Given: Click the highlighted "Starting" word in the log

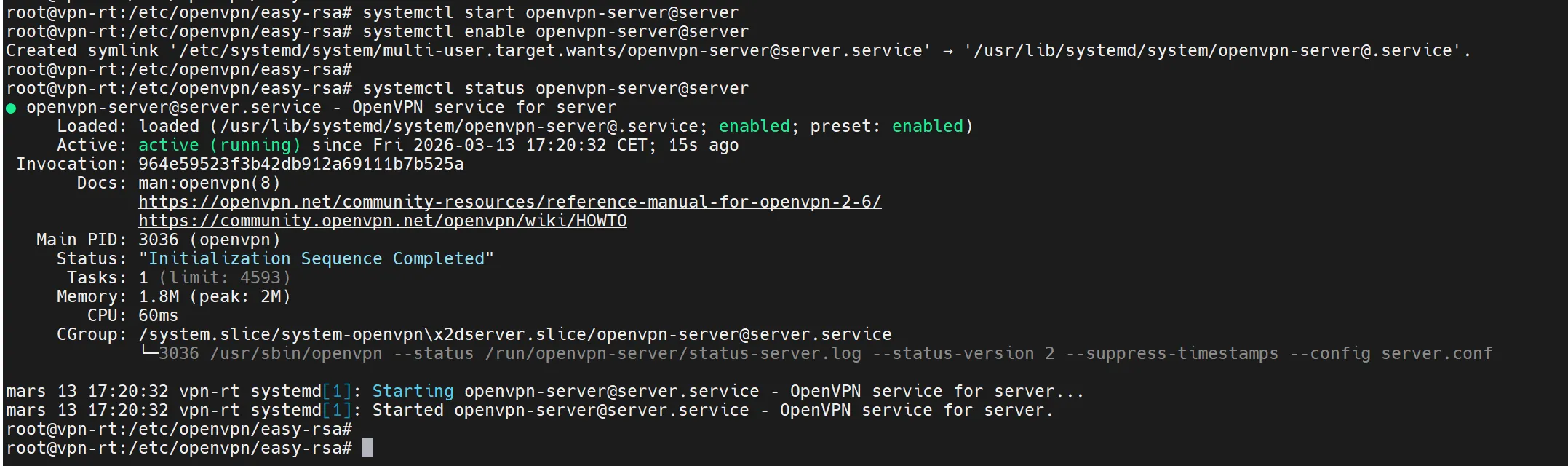Looking at the screenshot, I should 413,392.
